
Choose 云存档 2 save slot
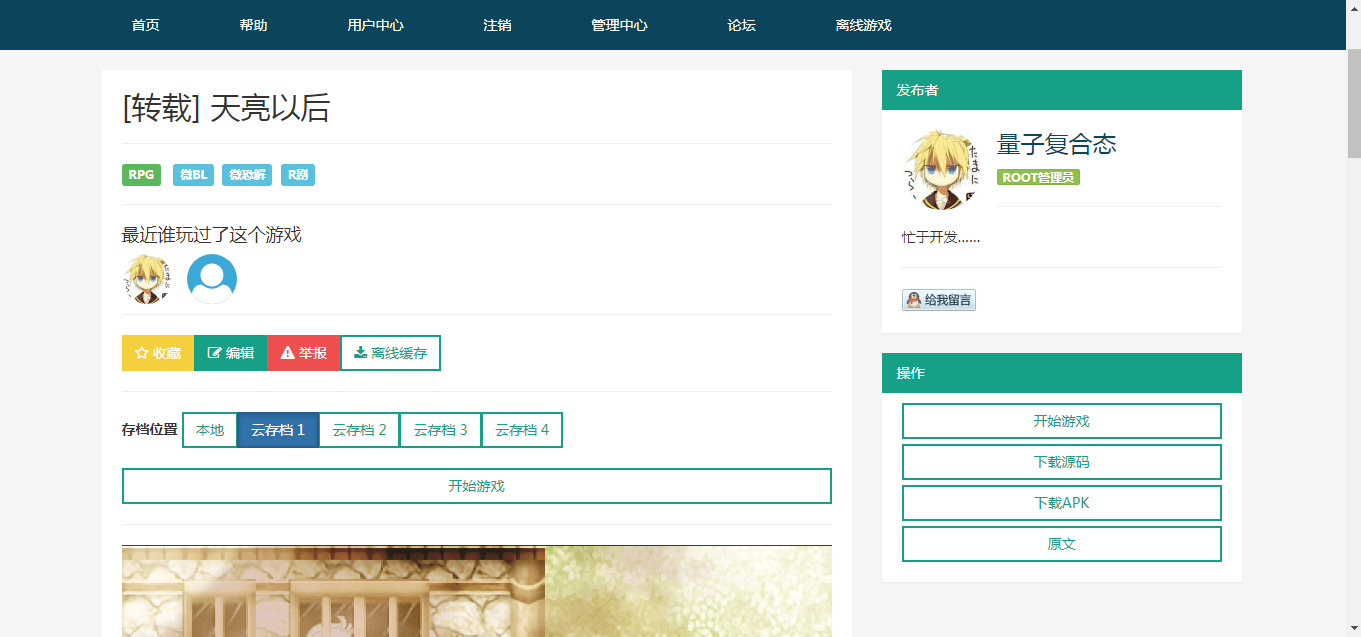(359, 430)
